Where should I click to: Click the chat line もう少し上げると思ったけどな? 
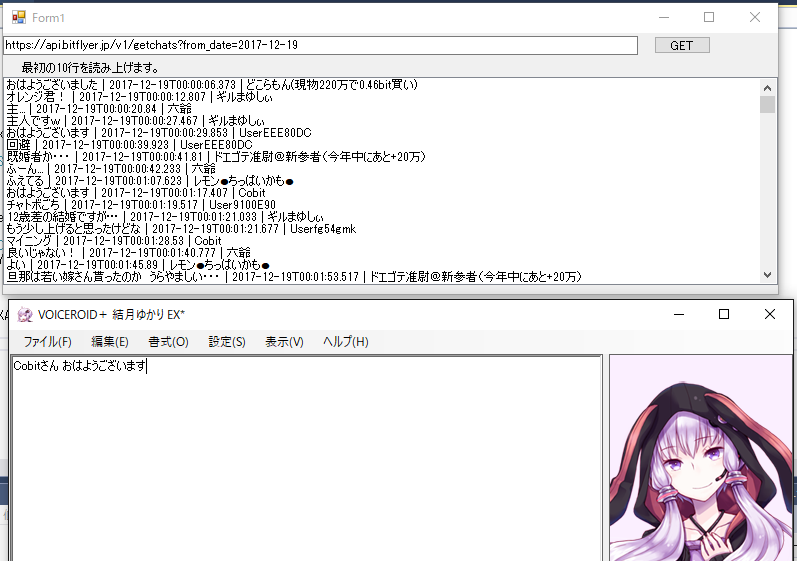[x=181, y=229]
